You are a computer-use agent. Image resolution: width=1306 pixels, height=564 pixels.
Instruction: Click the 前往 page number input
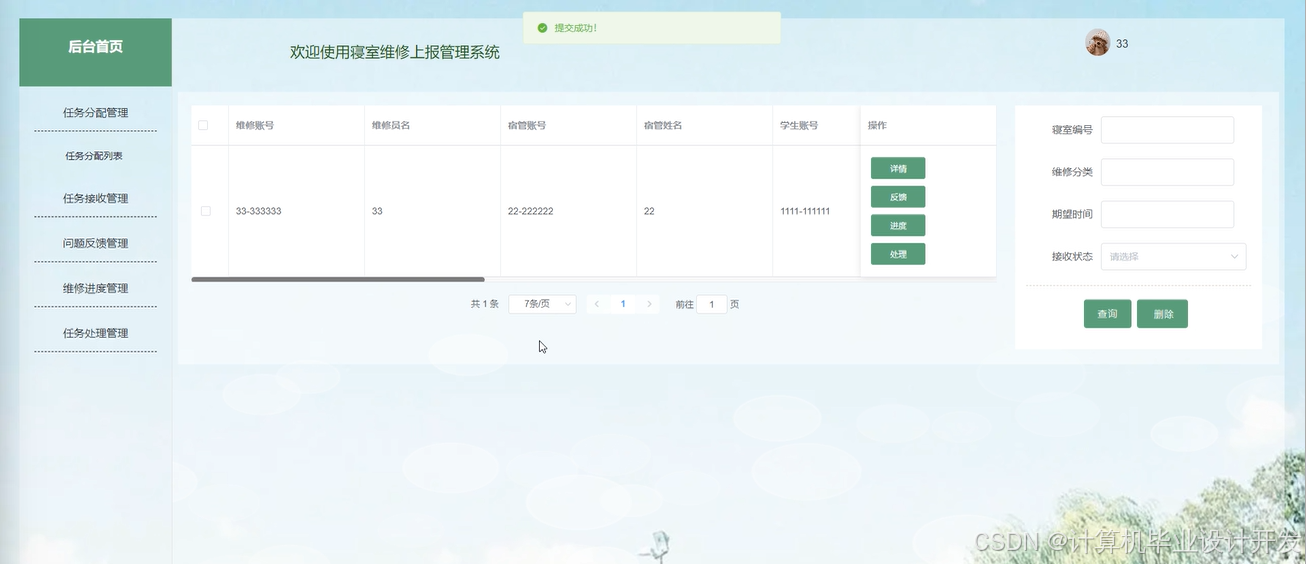tap(712, 304)
